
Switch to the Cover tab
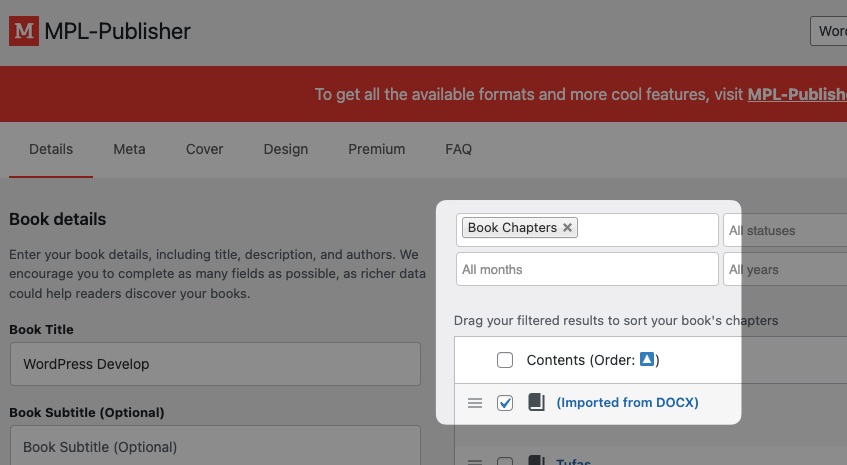coord(204,149)
